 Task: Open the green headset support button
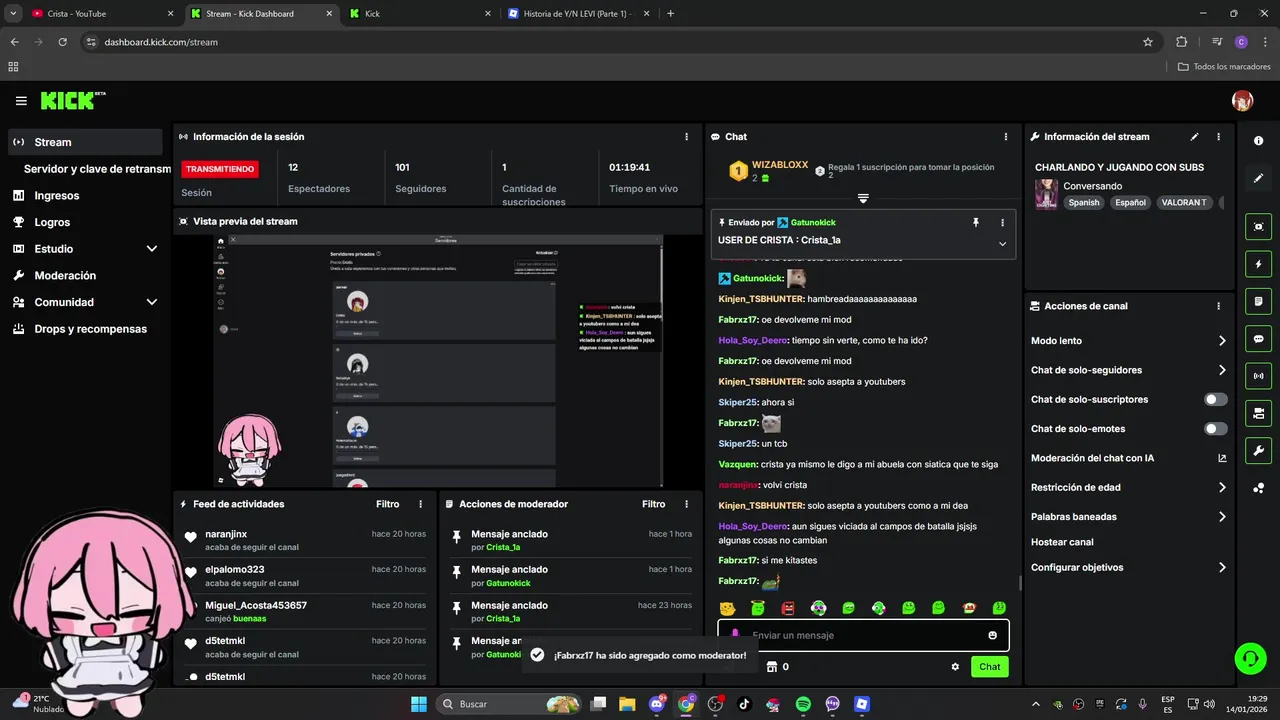[x=1250, y=658]
